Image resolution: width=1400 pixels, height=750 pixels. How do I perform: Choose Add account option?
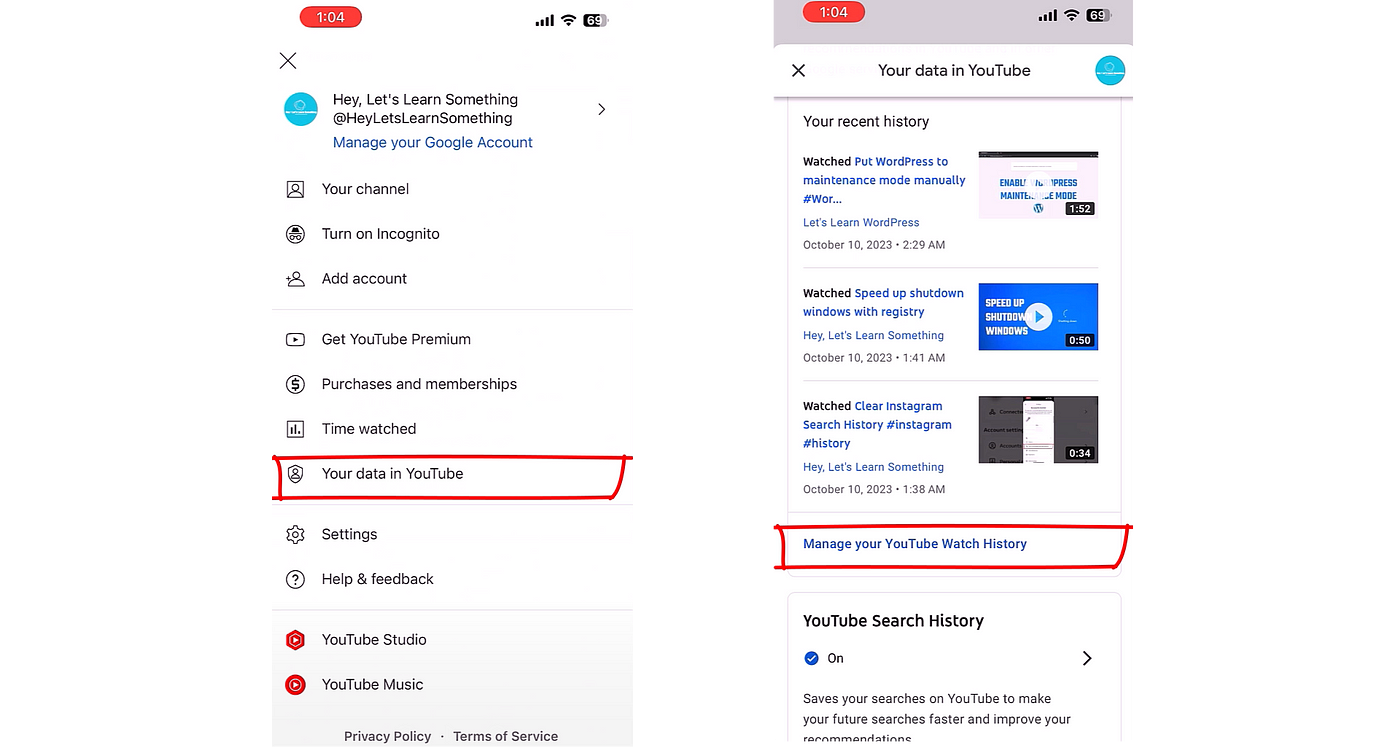[x=364, y=279]
